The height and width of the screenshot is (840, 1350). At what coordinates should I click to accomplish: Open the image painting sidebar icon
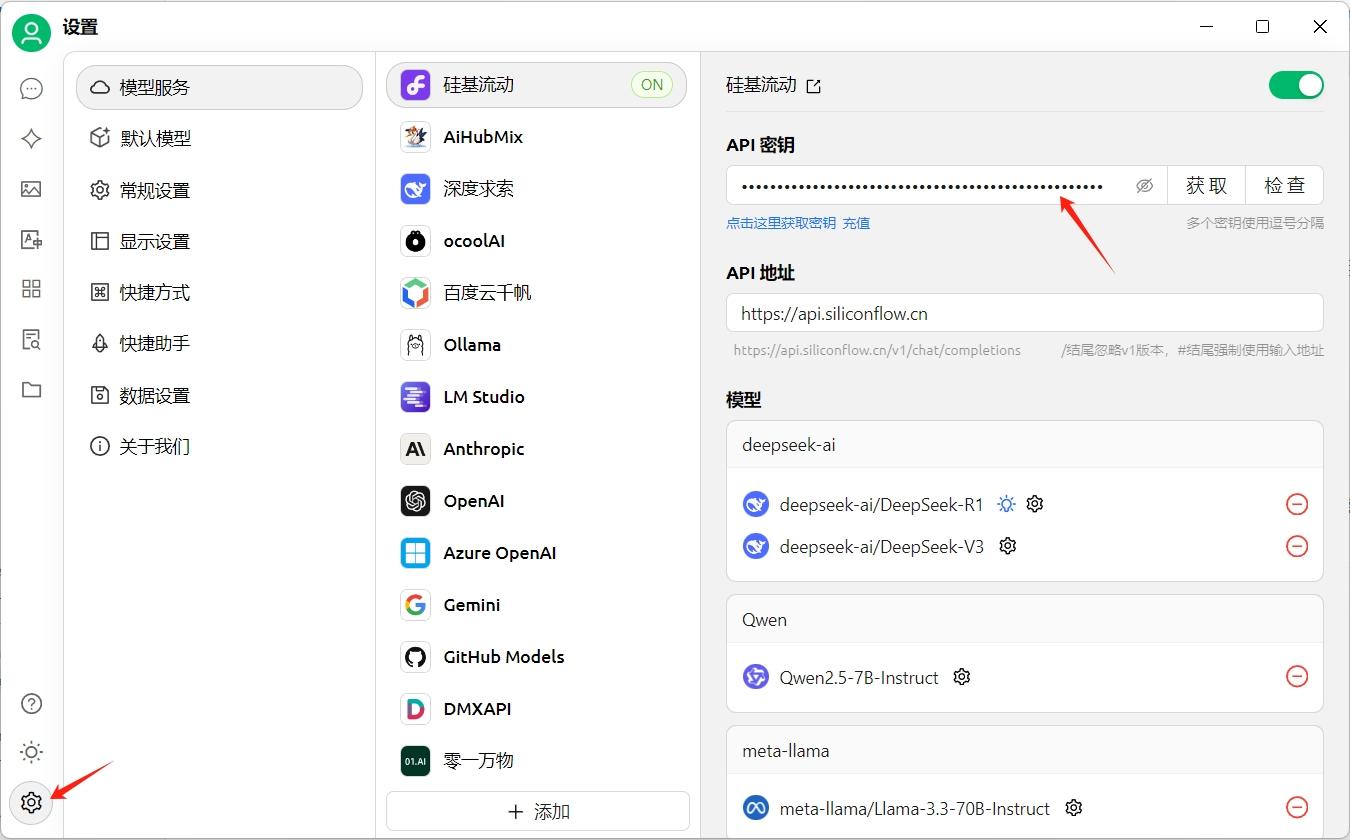[31, 189]
